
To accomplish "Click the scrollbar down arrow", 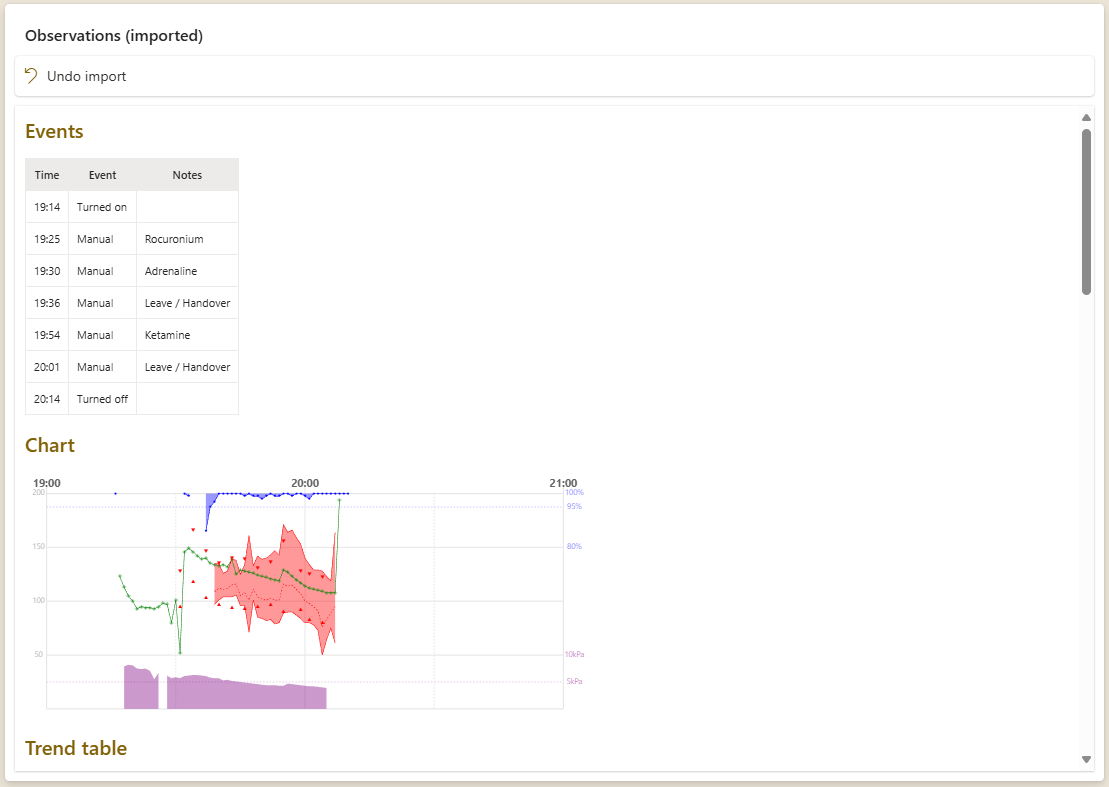I will 1086,759.
